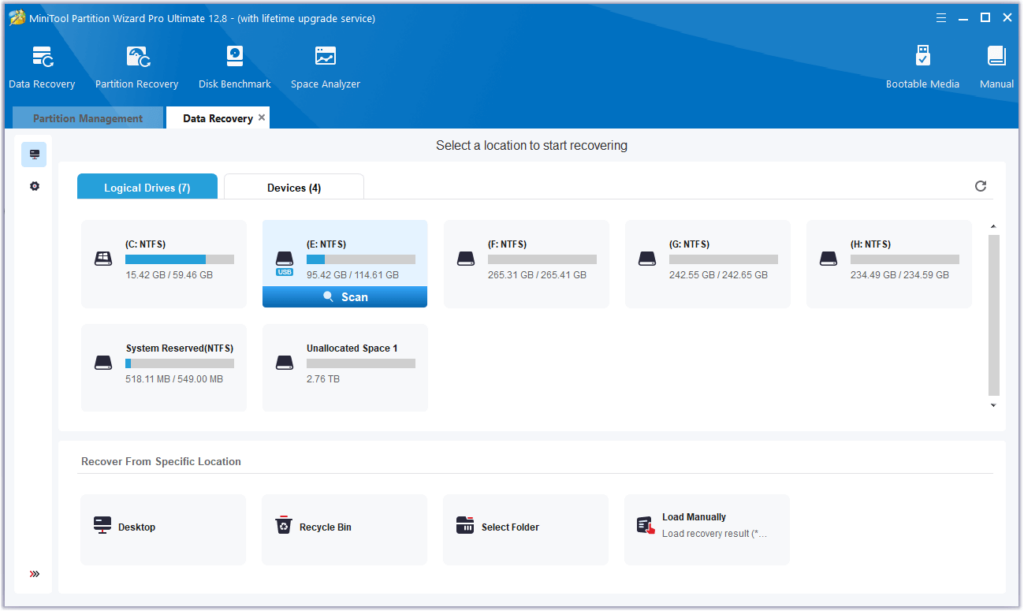Switch to the Partition Management tab
This screenshot has height=611, width=1024.
click(x=86, y=117)
